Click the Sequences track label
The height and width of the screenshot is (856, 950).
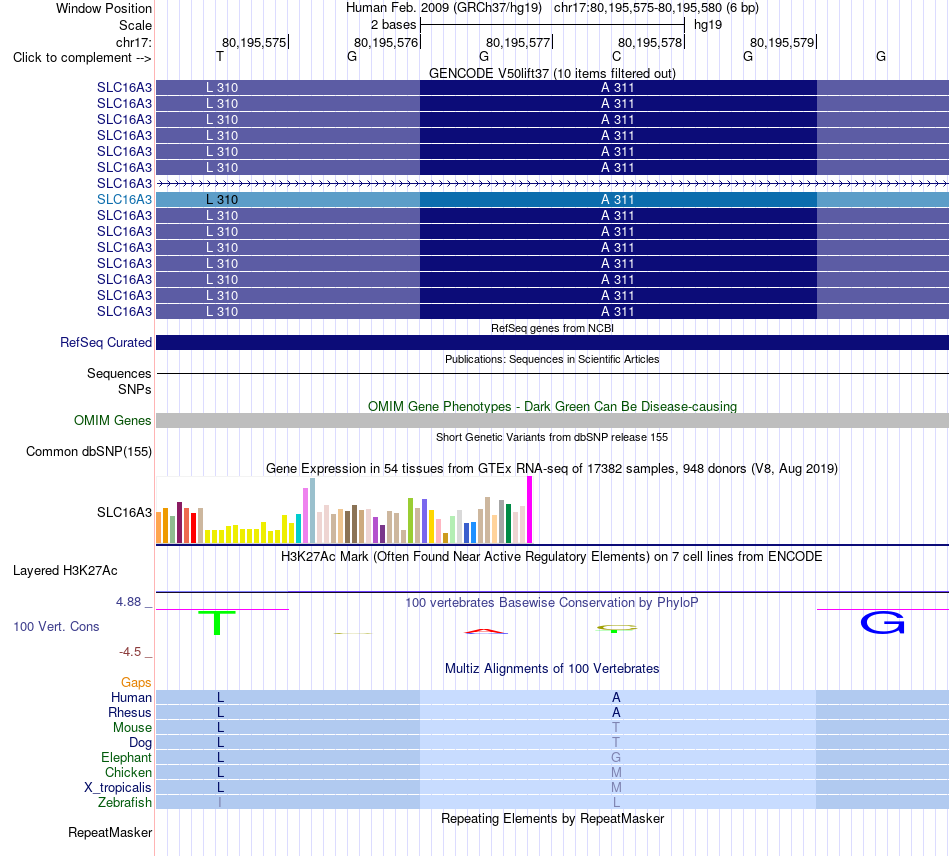pyautogui.click(x=119, y=373)
